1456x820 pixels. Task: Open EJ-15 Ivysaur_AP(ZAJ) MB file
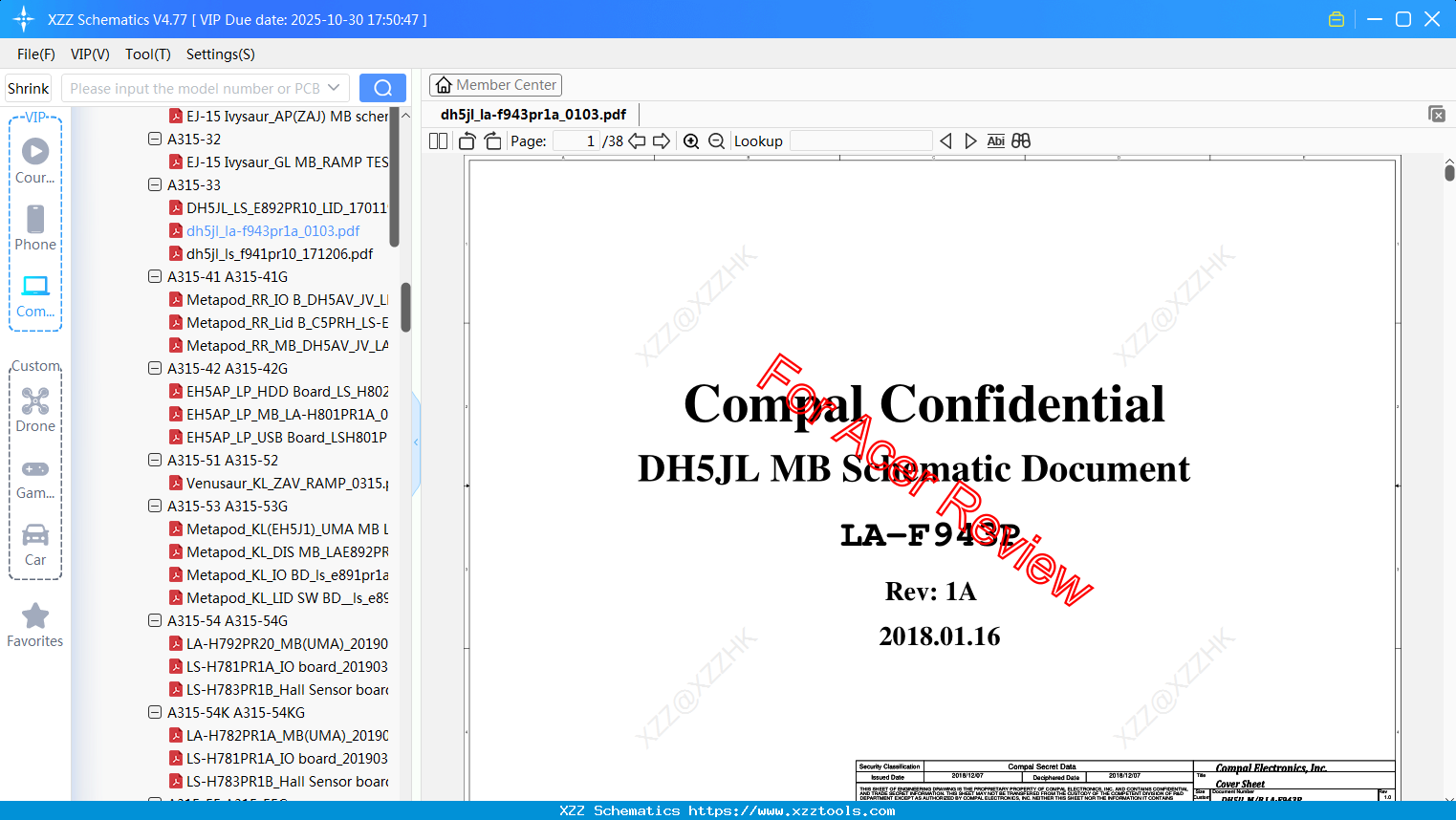(x=278, y=116)
